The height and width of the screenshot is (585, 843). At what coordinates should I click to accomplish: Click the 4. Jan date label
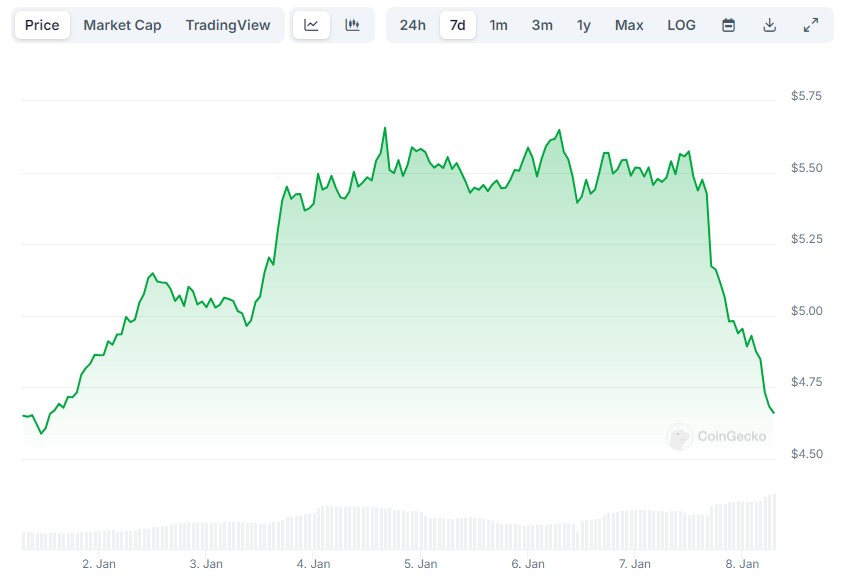(x=313, y=563)
